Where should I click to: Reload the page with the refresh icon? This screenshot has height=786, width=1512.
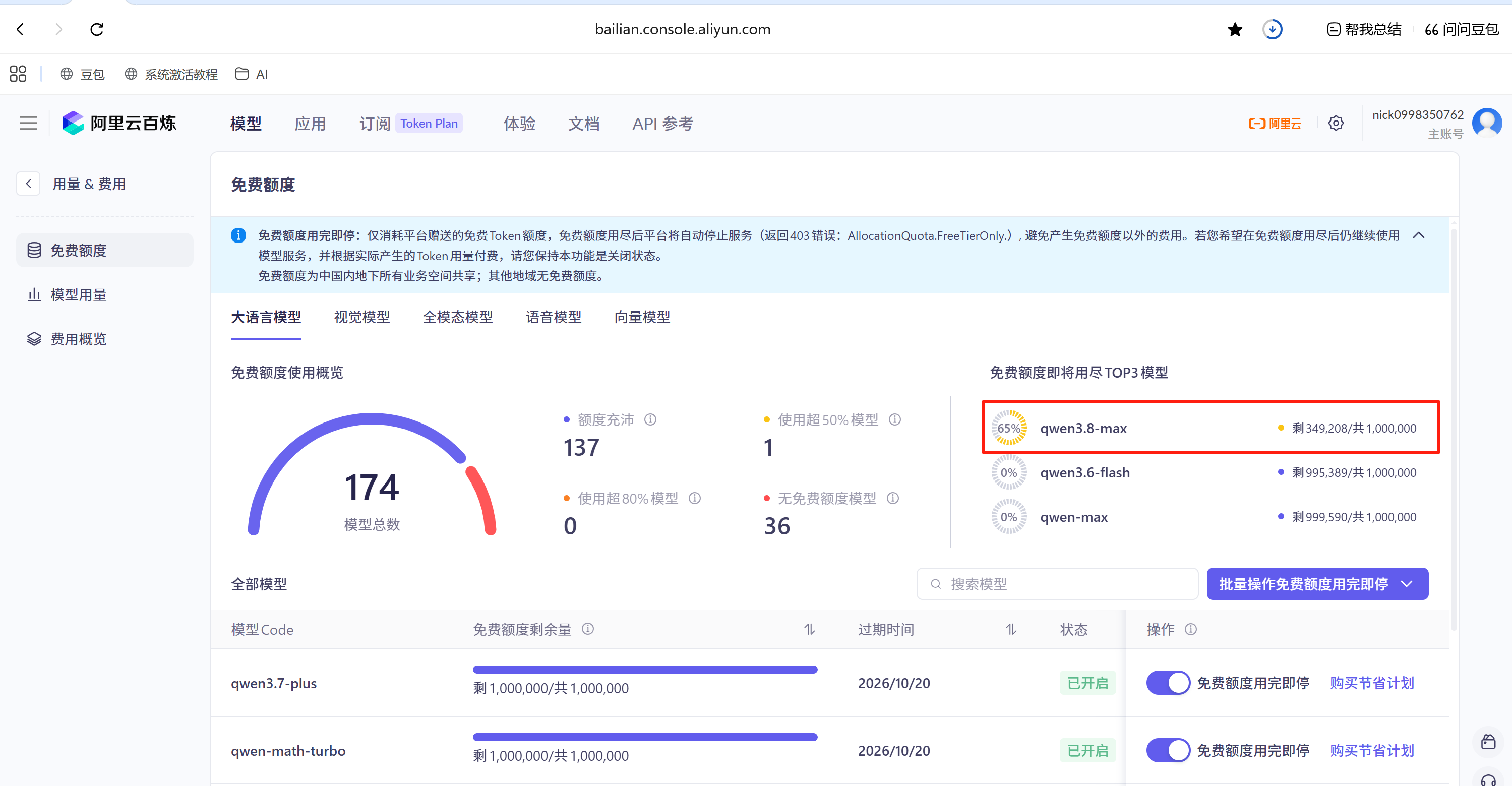[97, 29]
